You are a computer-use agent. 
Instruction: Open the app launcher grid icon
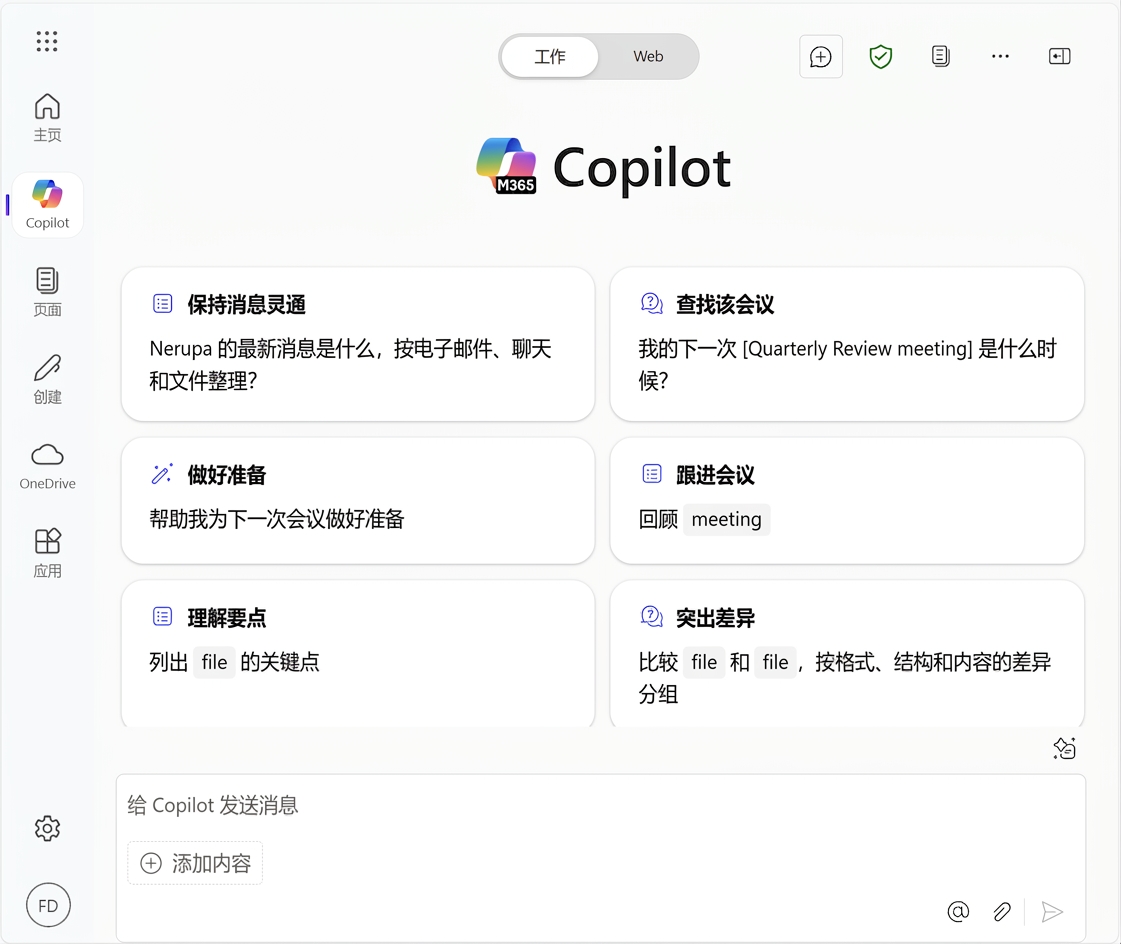(x=47, y=41)
